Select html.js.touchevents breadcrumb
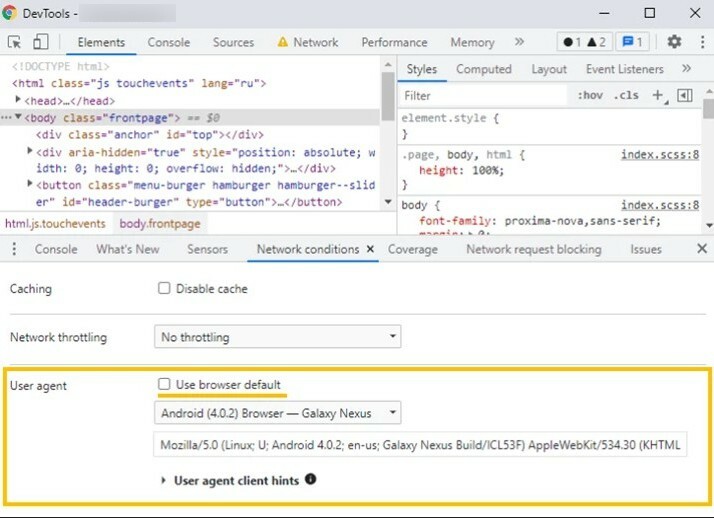714x518 pixels. (x=55, y=223)
